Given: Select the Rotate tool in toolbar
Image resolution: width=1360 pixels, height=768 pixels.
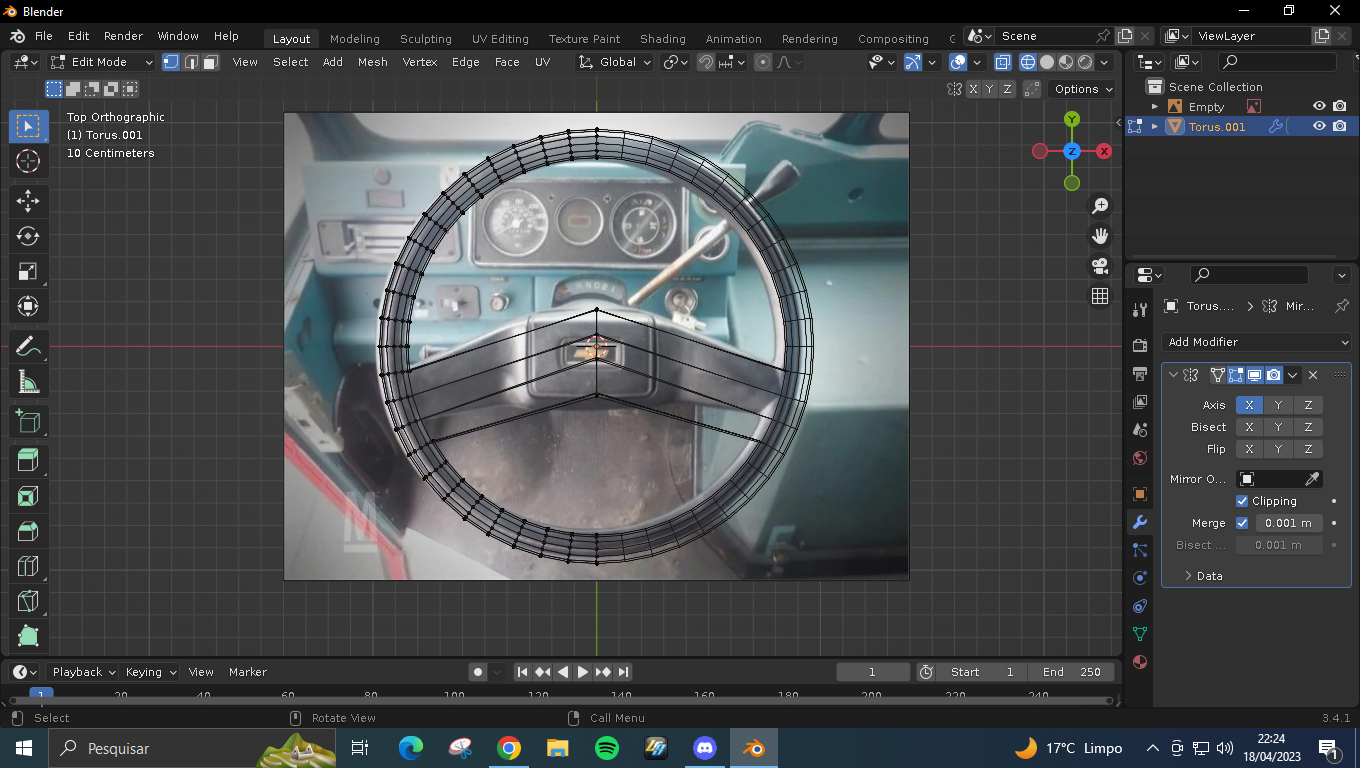Looking at the screenshot, I should click(28, 236).
